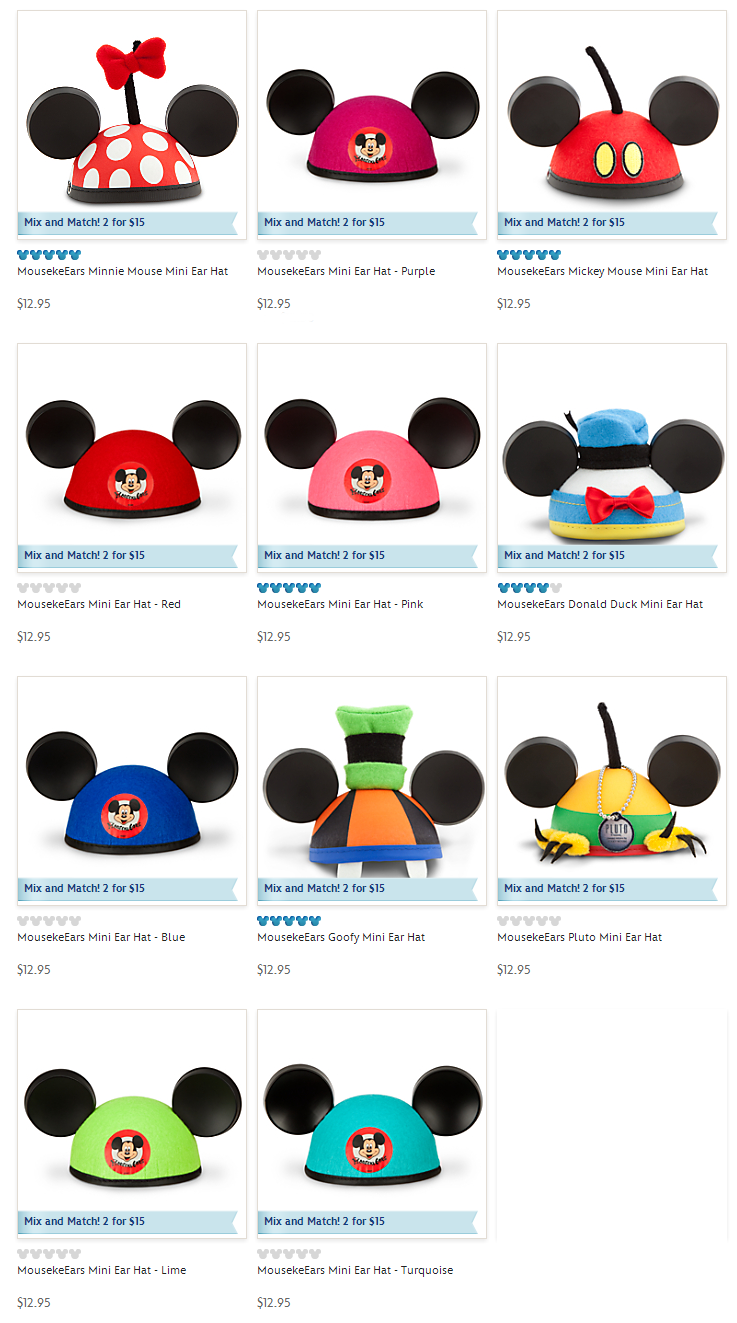
Task: Click Mix and Match banner on red hat
Action: tap(128, 555)
